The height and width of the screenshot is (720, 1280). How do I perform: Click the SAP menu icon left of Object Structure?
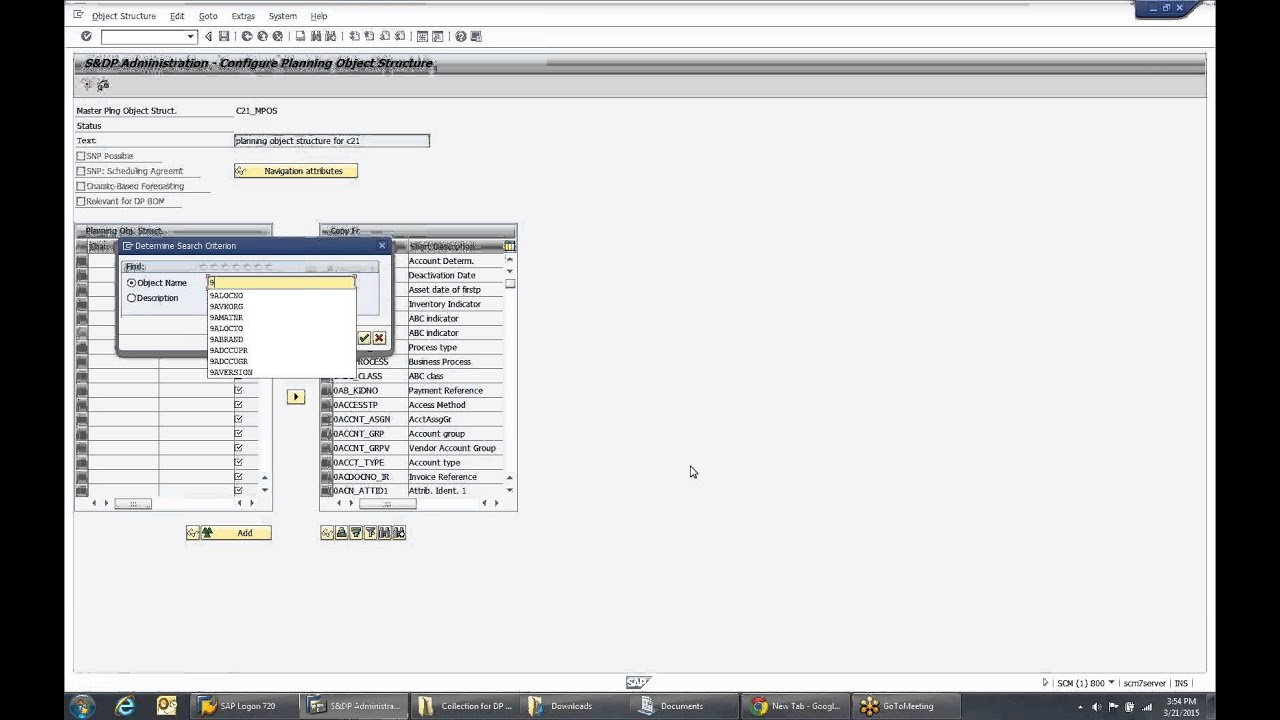pos(78,15)
